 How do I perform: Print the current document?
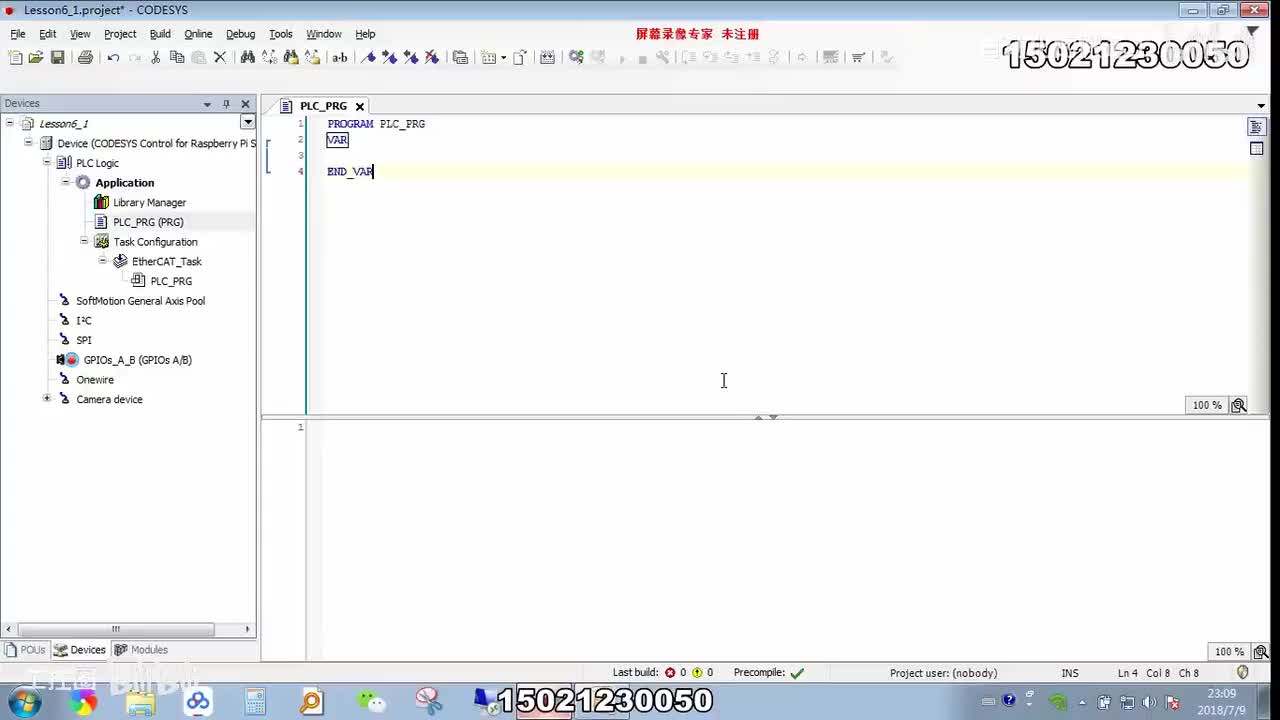tap(85, 58)
